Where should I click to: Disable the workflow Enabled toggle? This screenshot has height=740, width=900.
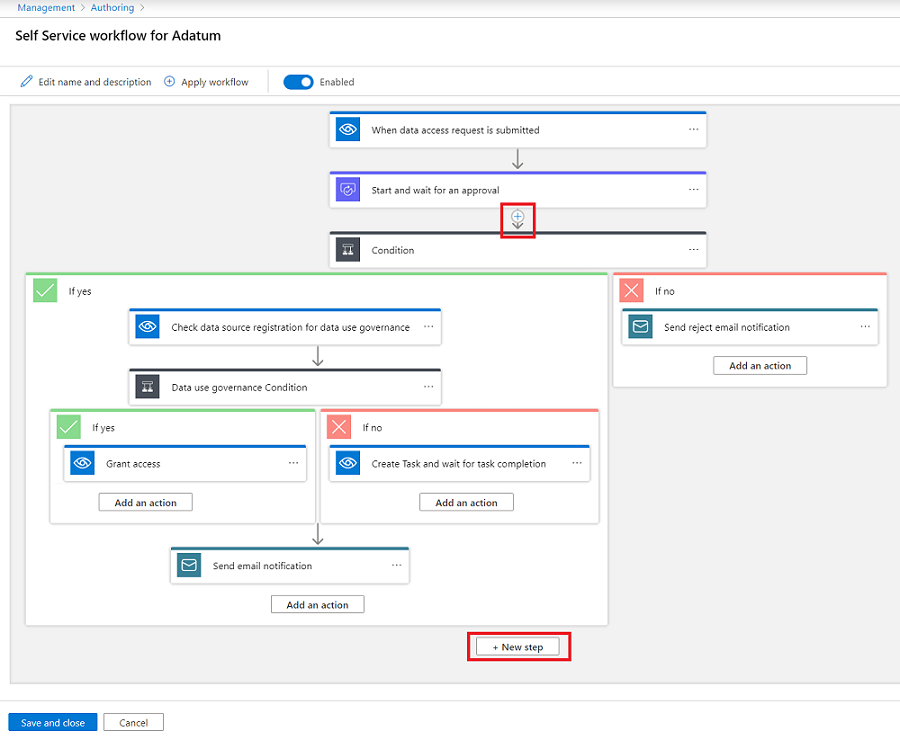click(298, 82)
